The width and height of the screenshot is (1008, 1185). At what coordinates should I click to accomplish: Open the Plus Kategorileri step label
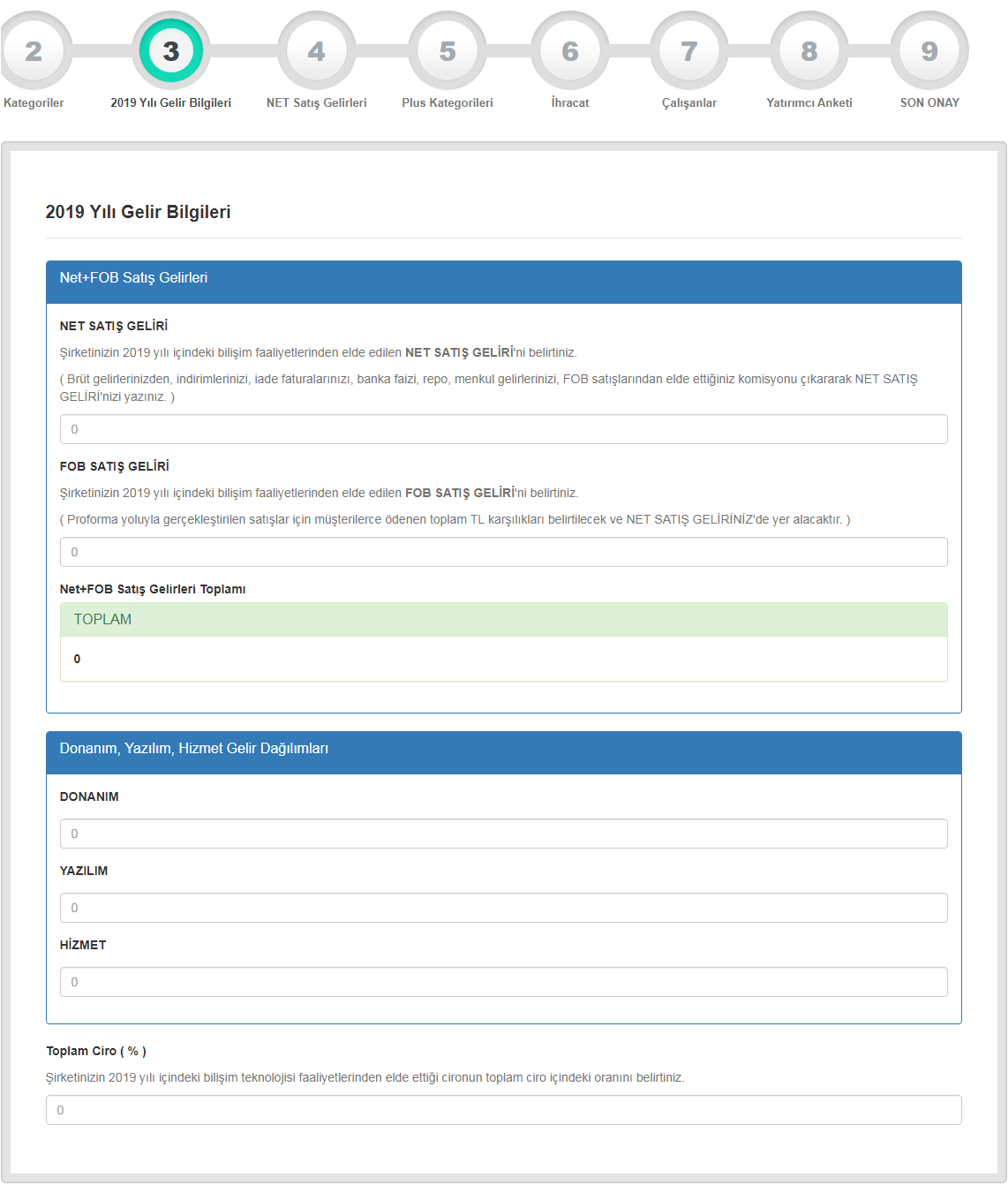point(448,102)
